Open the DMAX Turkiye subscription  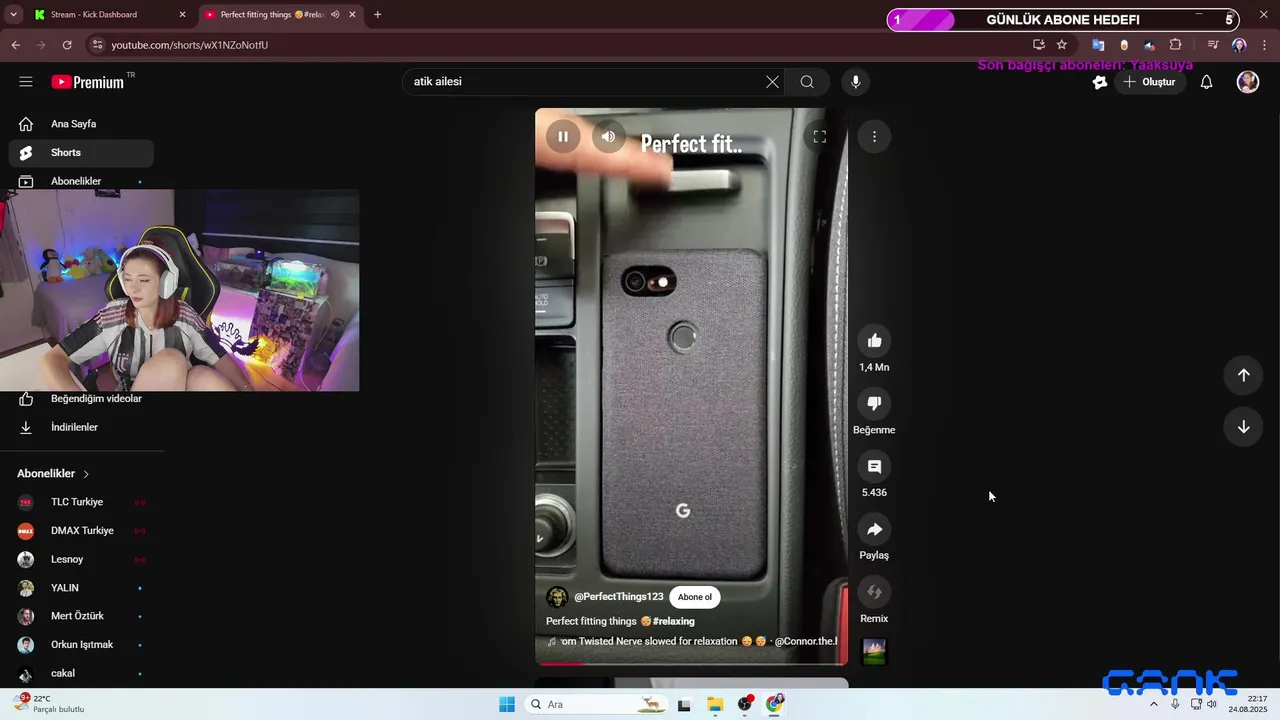click(x=81, y=531)
